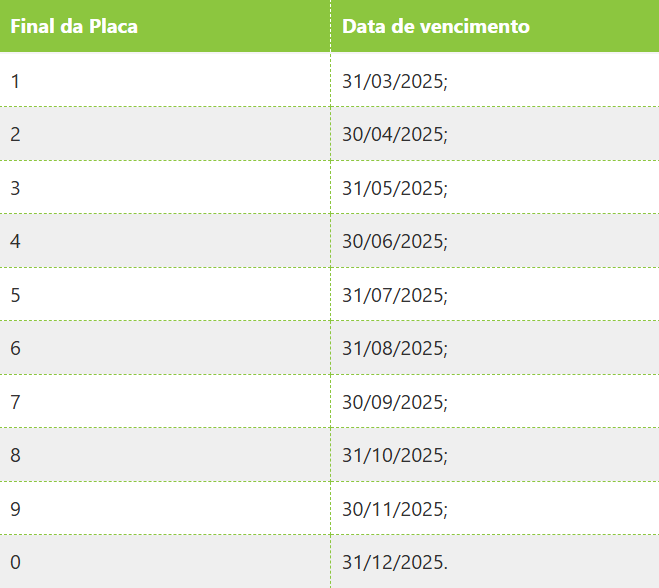Click the 'Data de vencimento' column header
The image size is (659, 588).
coord(495,26)
